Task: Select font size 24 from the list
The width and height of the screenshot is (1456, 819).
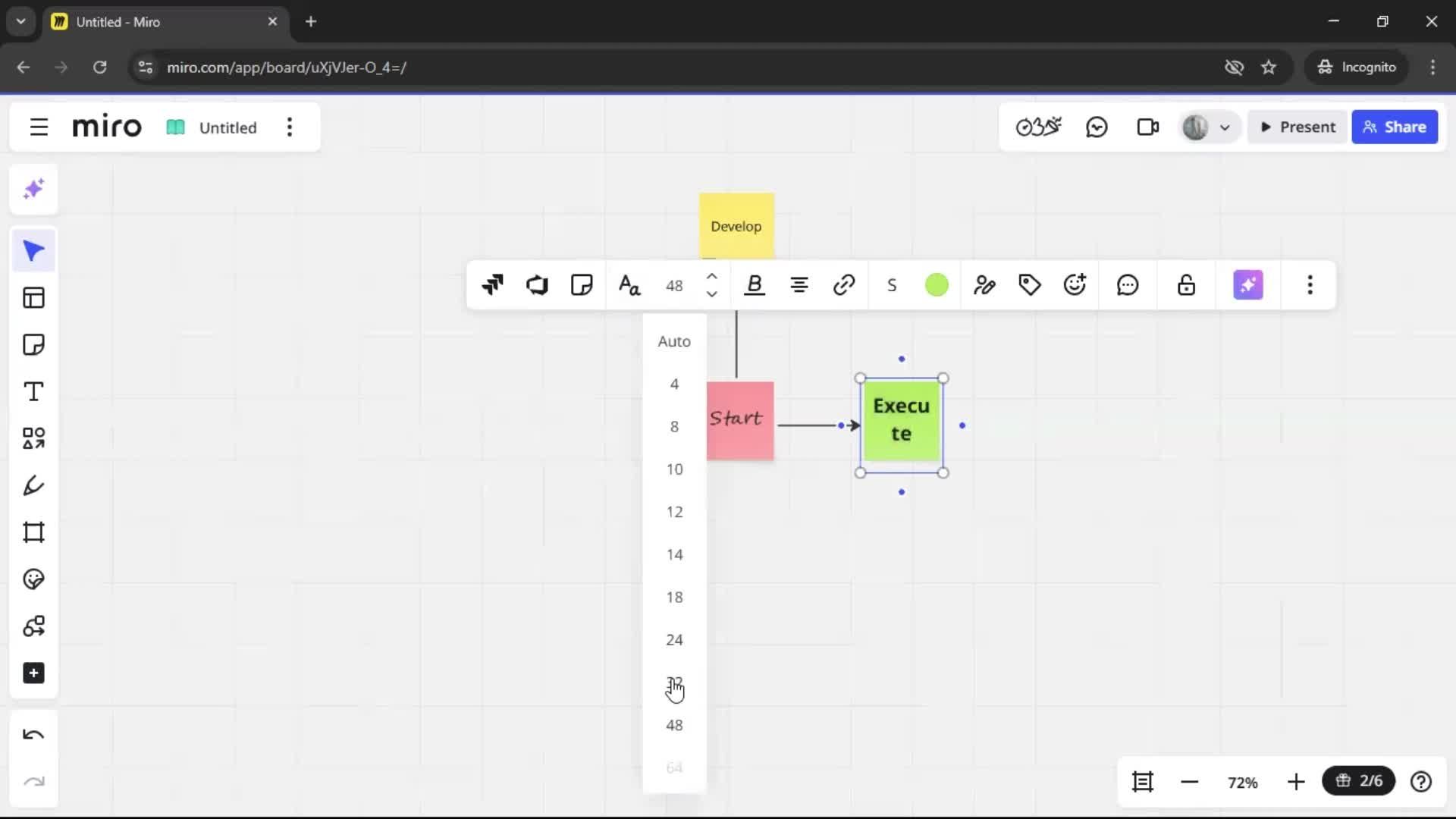Action: pyautogui.click(x=674, y=640)
